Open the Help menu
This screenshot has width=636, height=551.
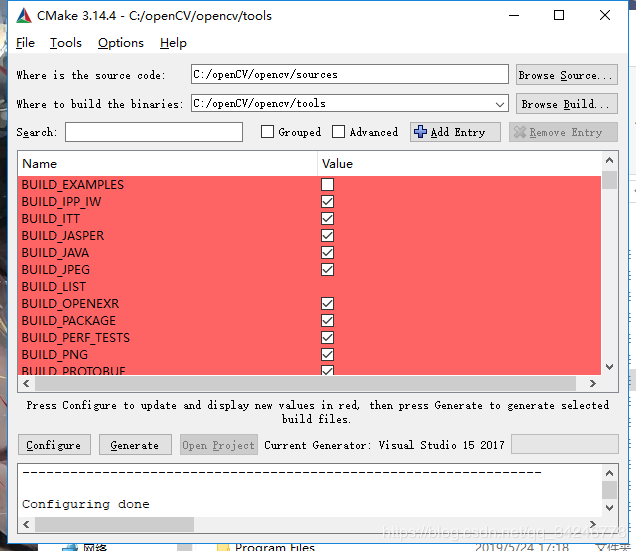click(x=173, y=43)
